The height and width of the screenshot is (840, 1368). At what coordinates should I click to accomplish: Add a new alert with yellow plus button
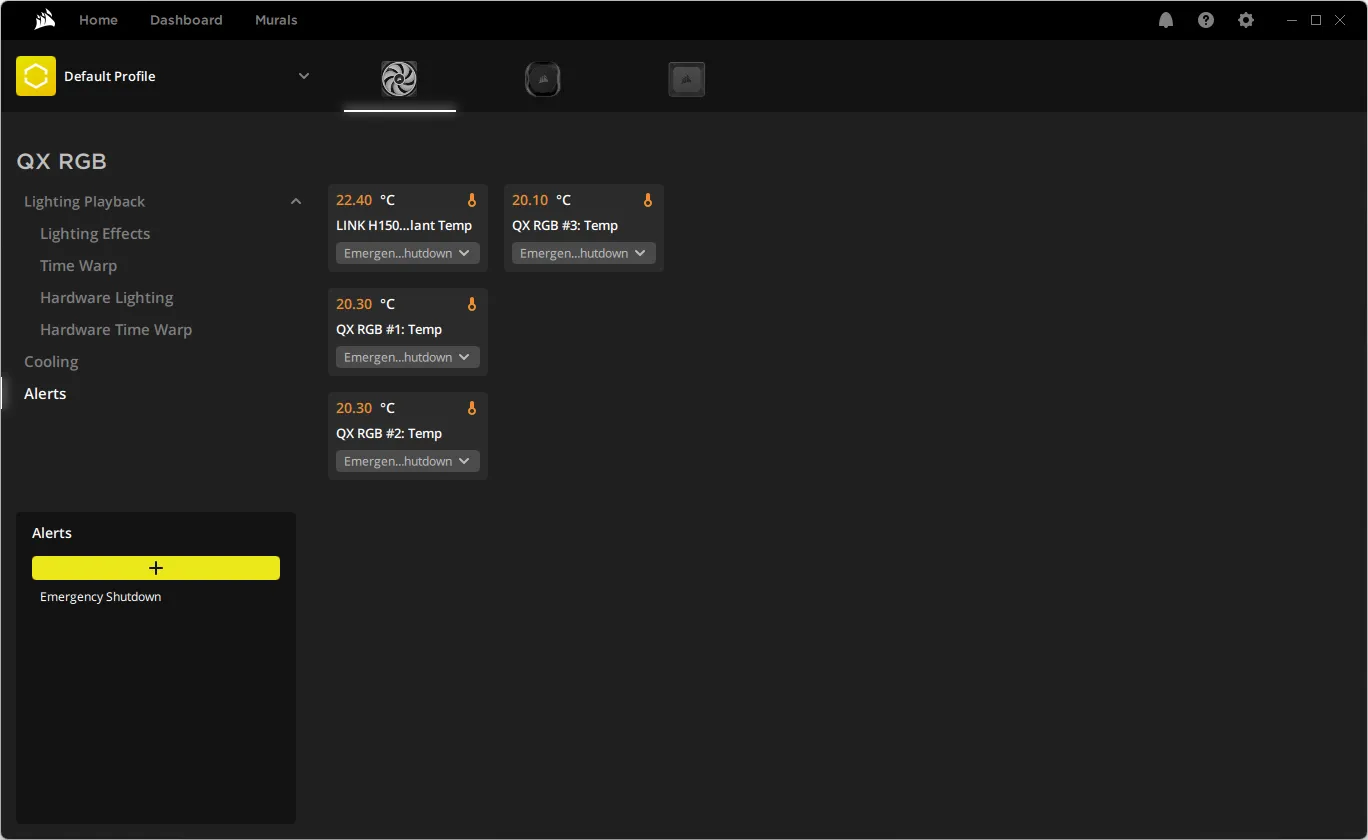[156, 568]
